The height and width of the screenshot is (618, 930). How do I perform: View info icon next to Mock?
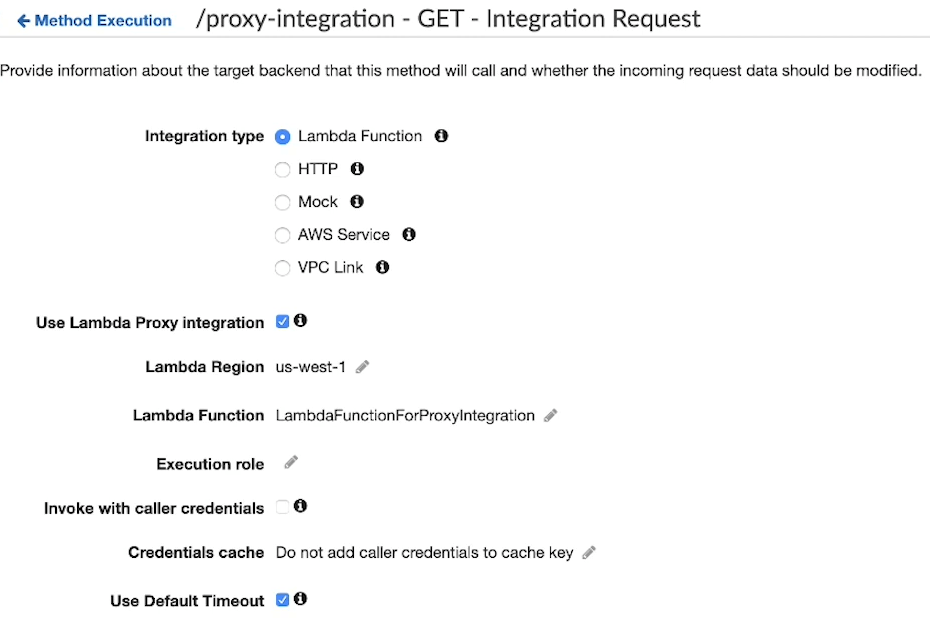click(x=356, y=202)
